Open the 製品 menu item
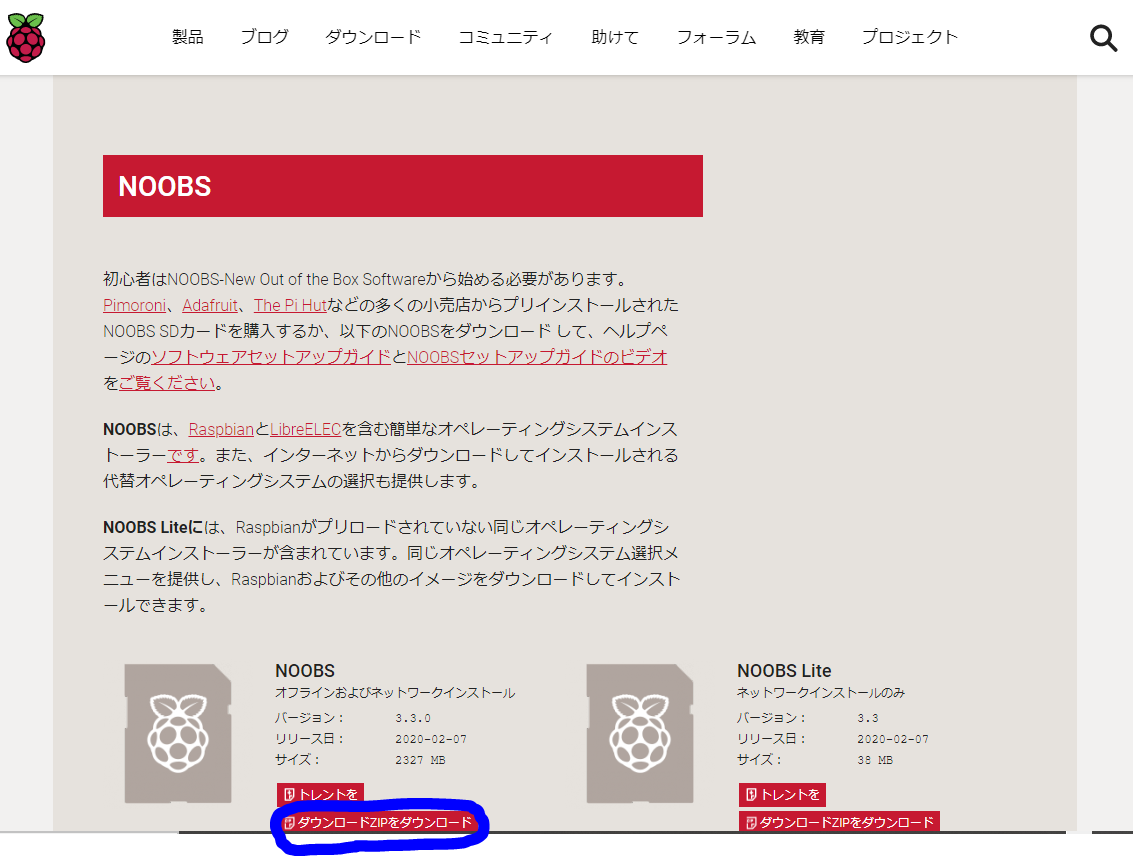1133x856 pixels. point(187,37)
